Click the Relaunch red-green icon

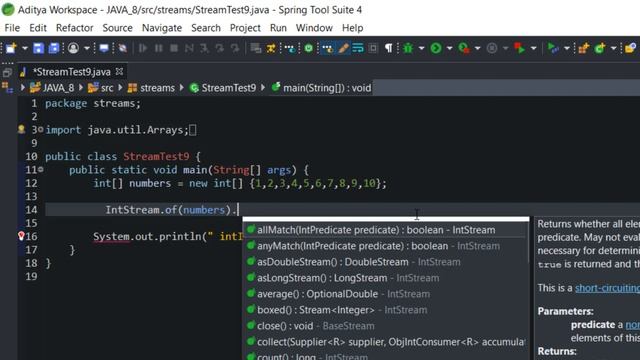(520, 48)
